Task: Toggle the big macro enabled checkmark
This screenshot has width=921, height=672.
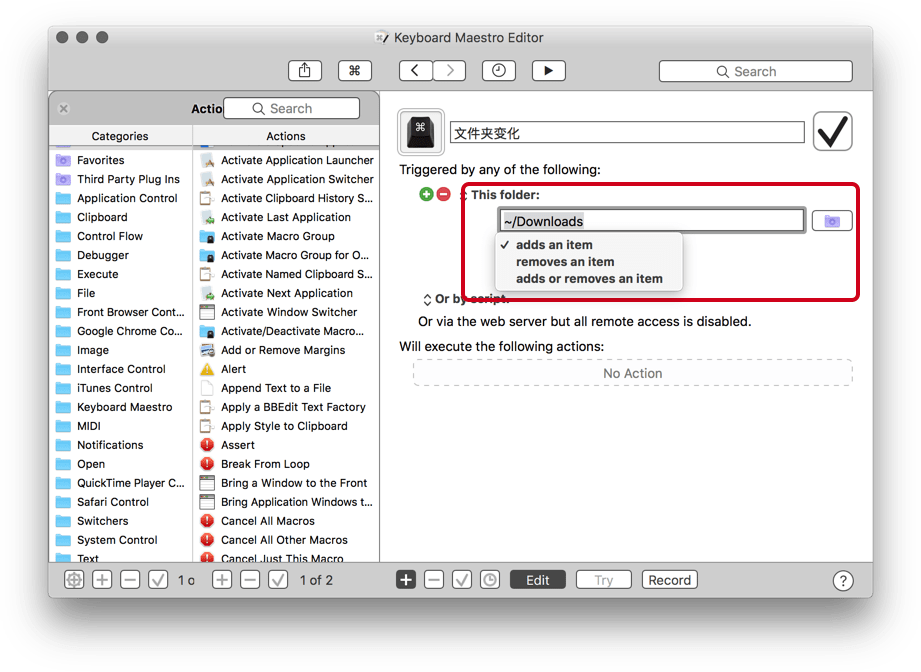Action: click(x=832, y=131)
